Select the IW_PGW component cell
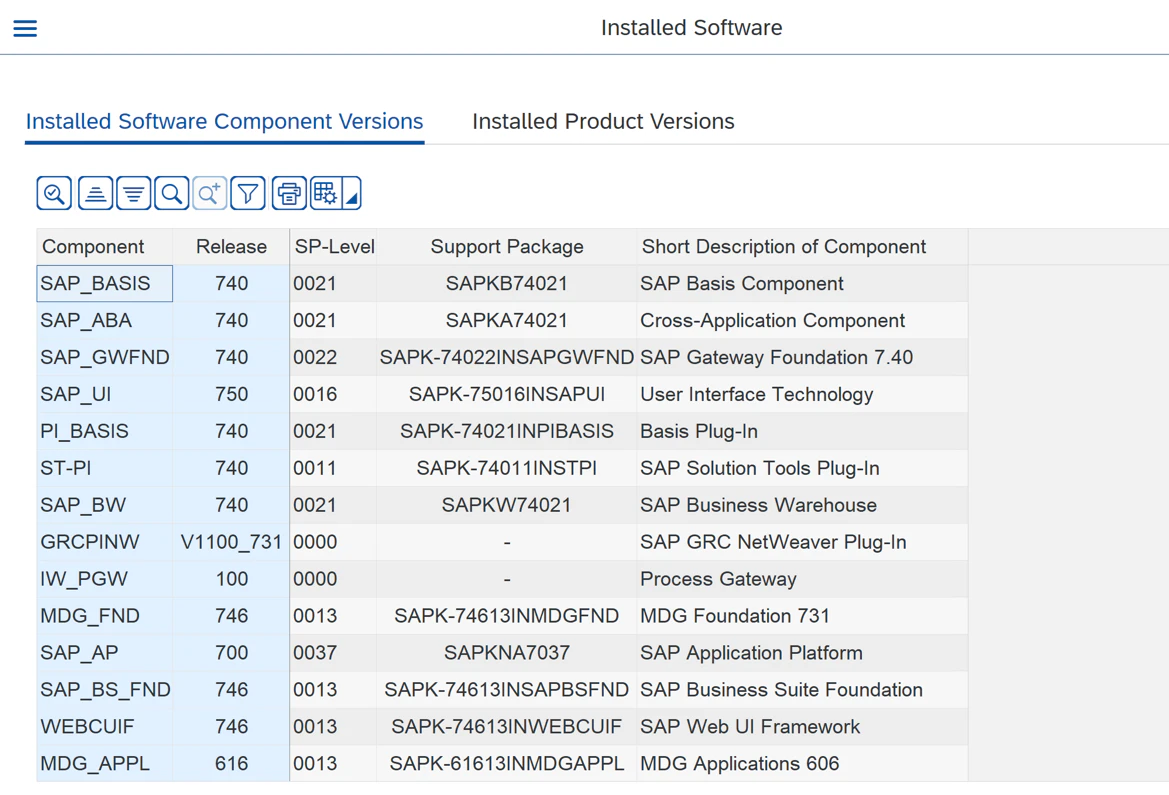 point(104,579)
